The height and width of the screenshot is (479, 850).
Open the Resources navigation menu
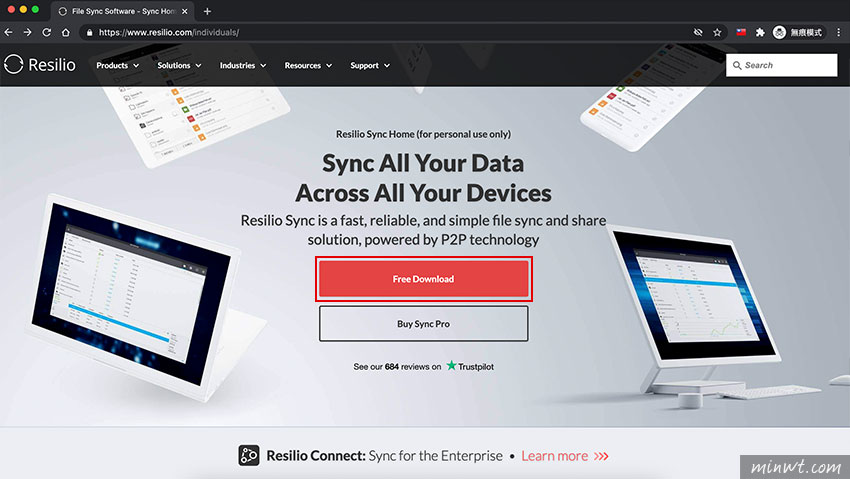[x=308, y=66]
